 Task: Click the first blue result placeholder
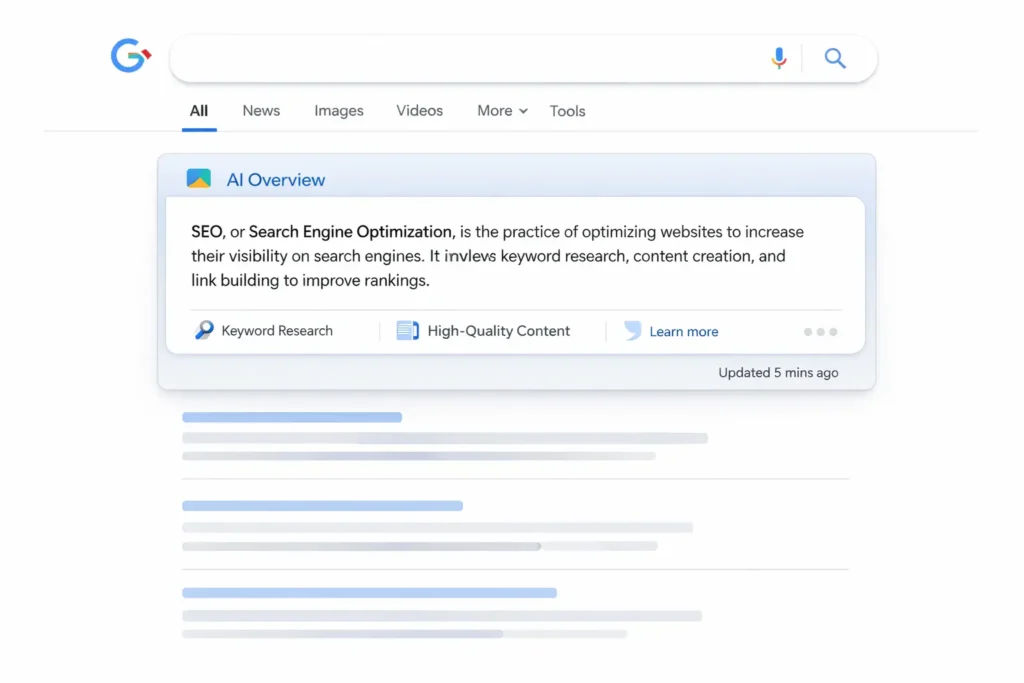click(291, 417)
